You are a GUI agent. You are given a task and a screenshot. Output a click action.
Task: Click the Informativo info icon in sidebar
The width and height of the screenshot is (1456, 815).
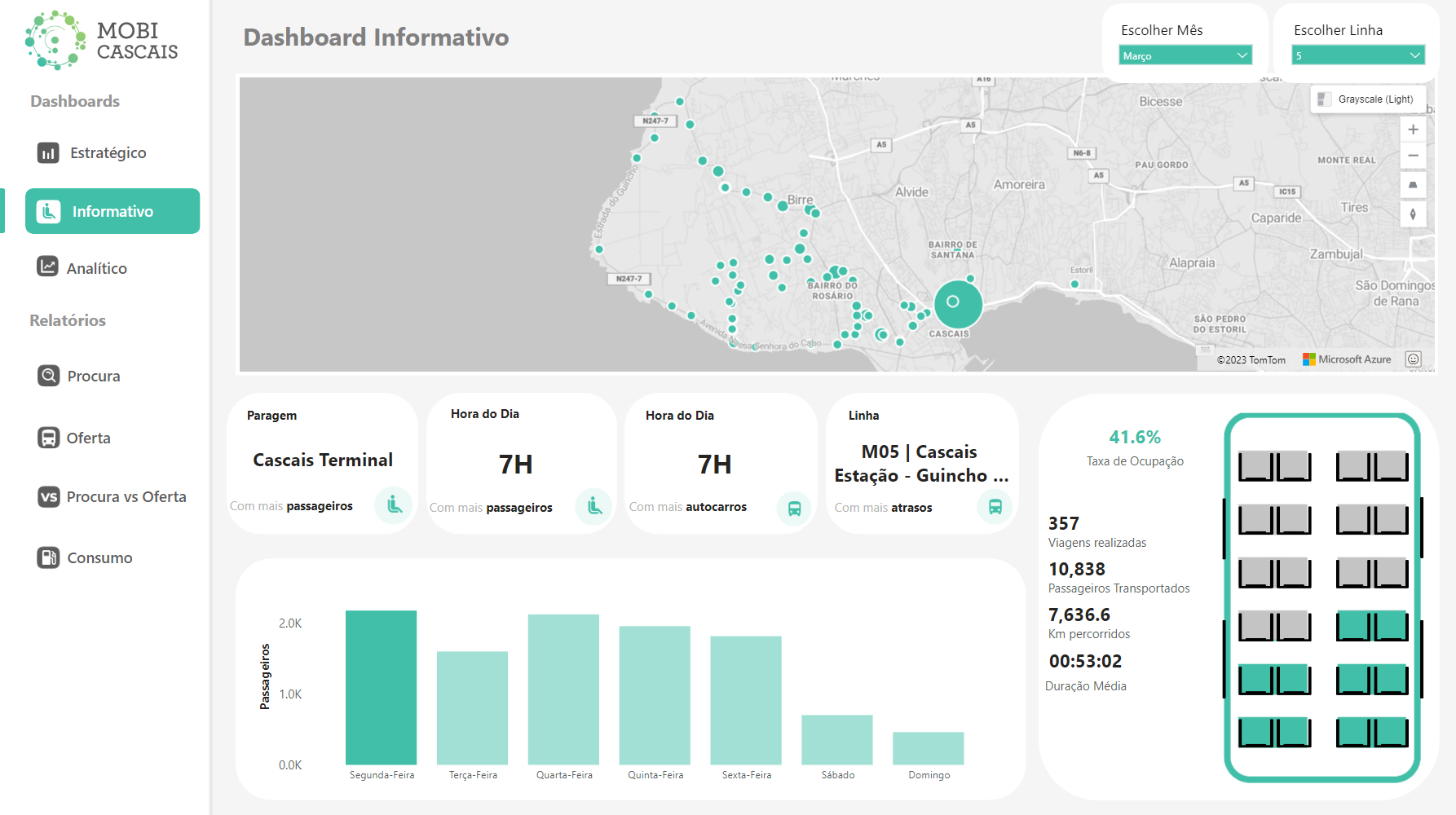click(50, 211)
